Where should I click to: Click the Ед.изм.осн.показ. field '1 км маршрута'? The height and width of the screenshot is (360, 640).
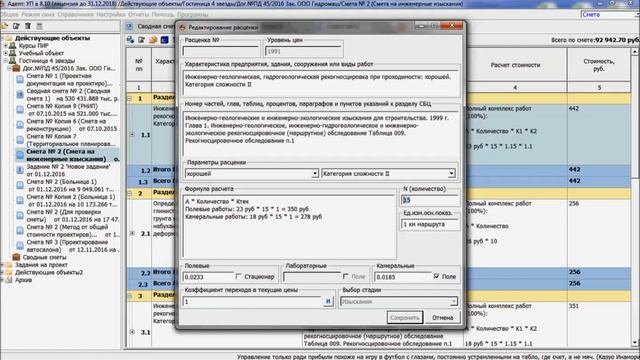pyautogui.click(x=430, y=224)
